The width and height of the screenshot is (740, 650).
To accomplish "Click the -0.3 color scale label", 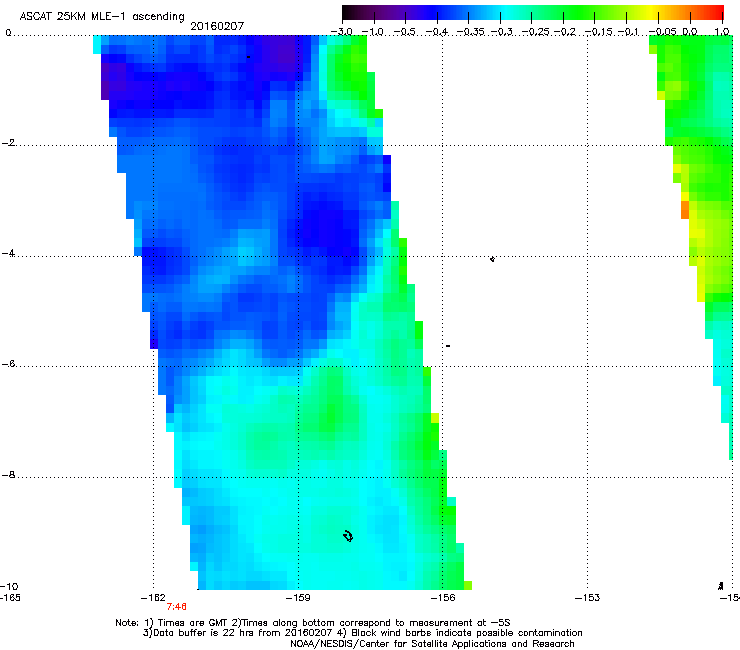I will click(x=502, y=32).
